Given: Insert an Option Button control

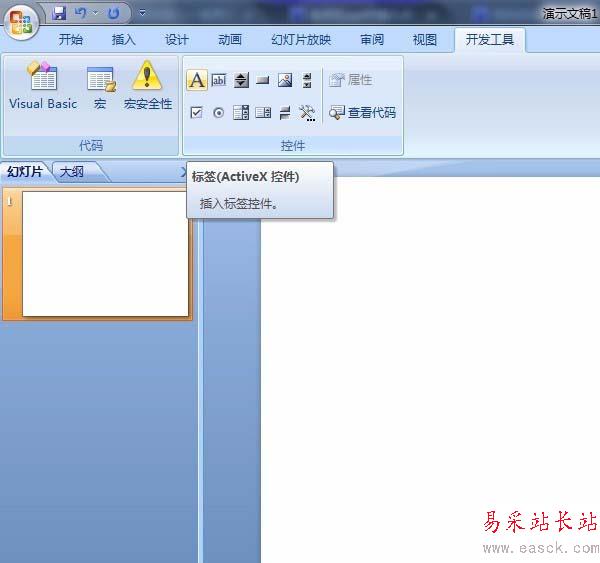Looking at the screenshot, I should [218, 113].
